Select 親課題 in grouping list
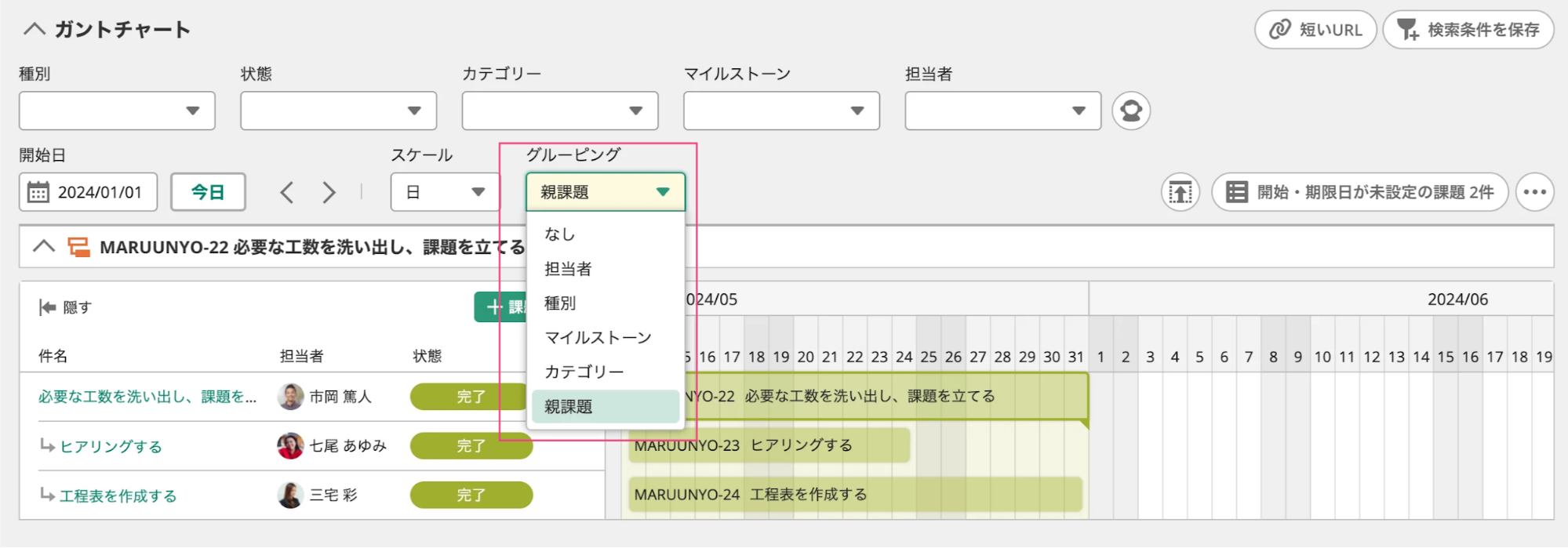The width and height of the screenshot is (1568, 548). coord(606,406)
